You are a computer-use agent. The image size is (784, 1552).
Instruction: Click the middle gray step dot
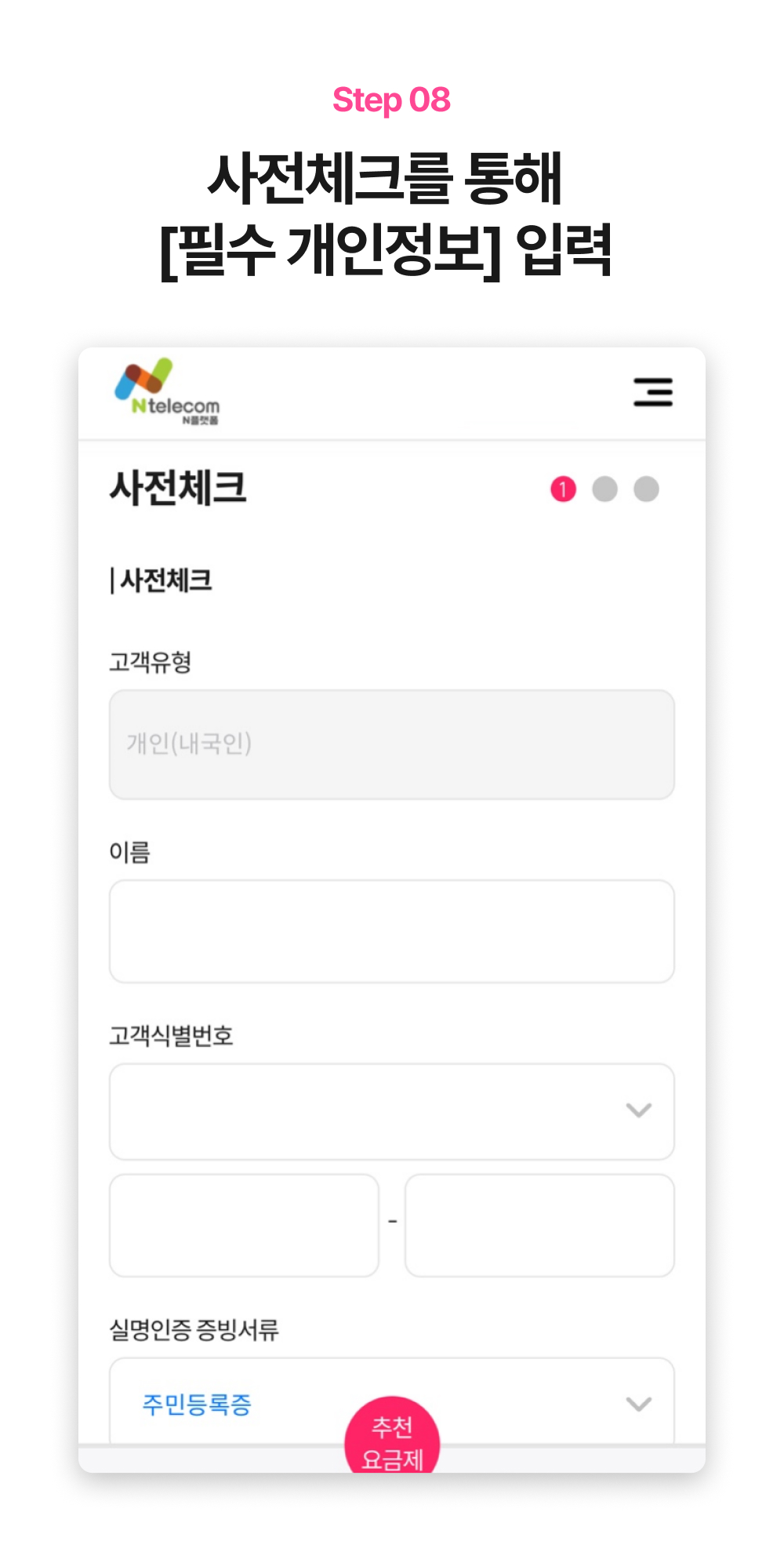click(604, 489)
